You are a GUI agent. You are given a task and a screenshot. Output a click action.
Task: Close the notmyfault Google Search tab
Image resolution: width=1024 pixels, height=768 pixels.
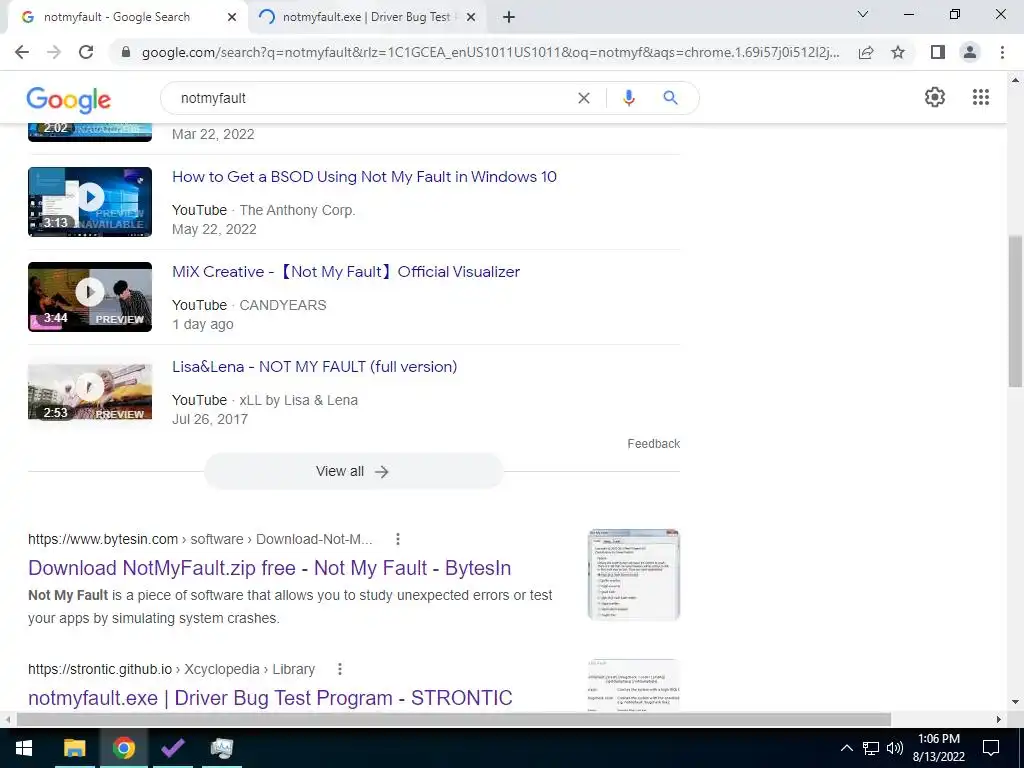pyautogui.click(x=231, y=17)
